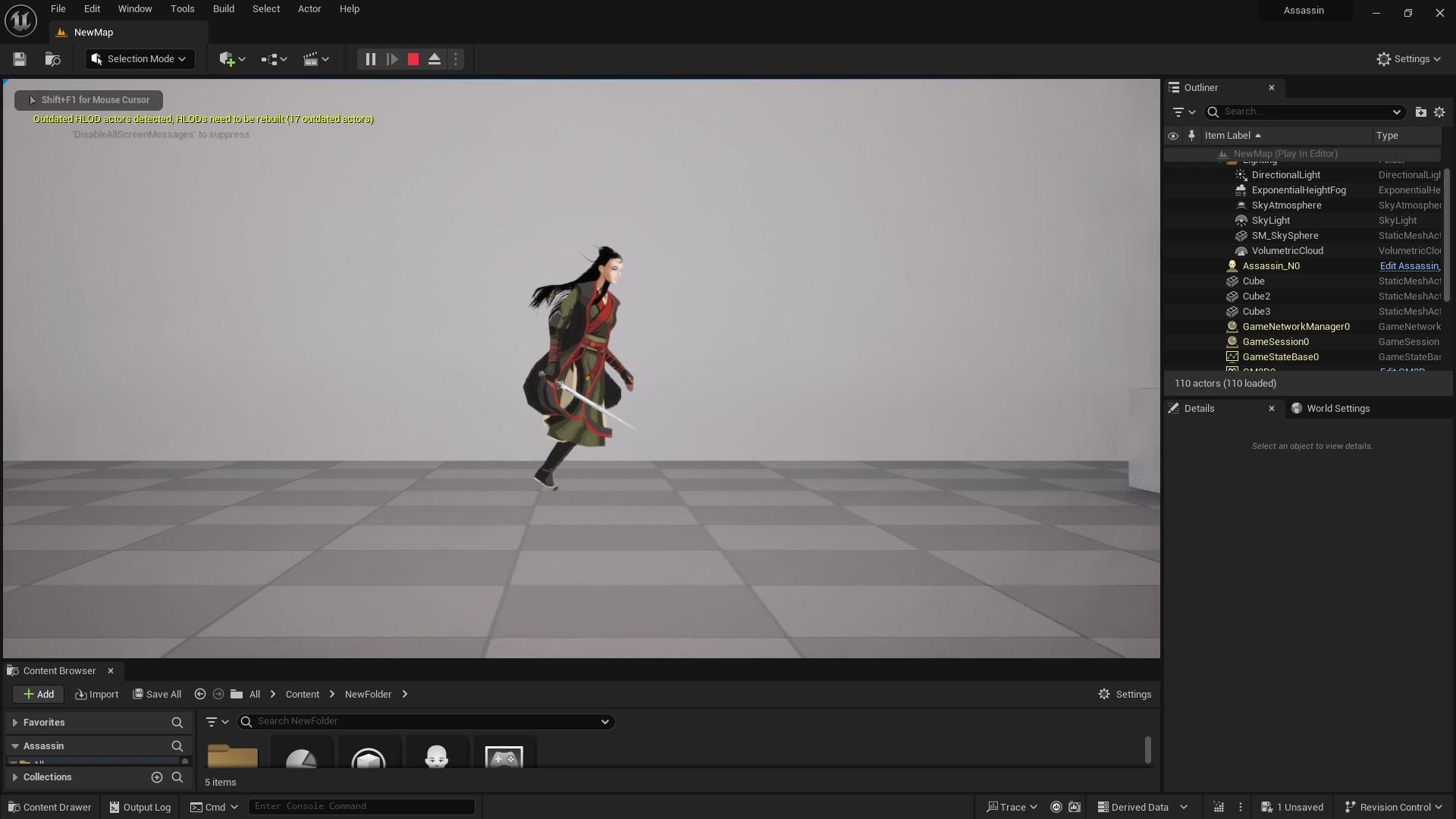Open the File menu
Viewport: 1456px width, 819px height.
(58, 9)
